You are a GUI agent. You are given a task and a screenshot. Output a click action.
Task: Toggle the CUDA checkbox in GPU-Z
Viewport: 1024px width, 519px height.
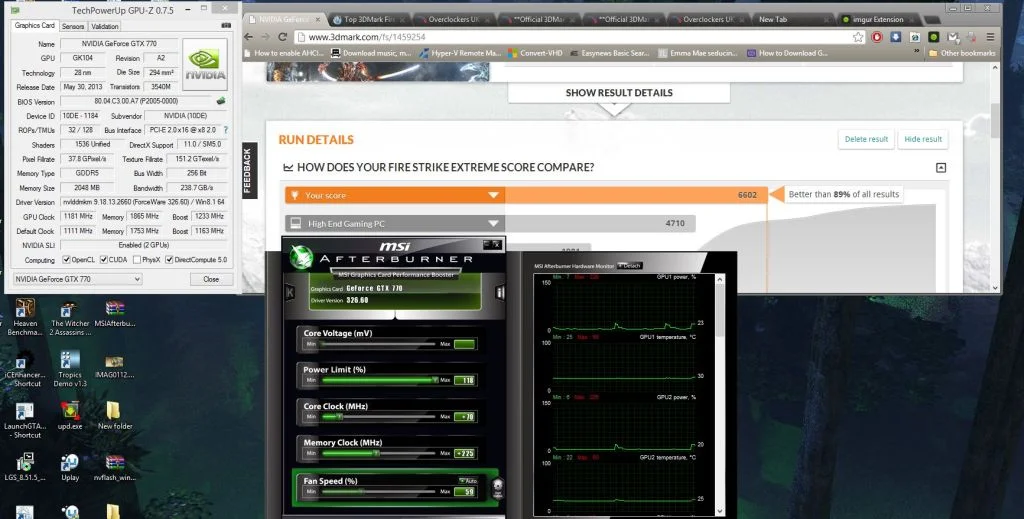click(x=103, y=260)
